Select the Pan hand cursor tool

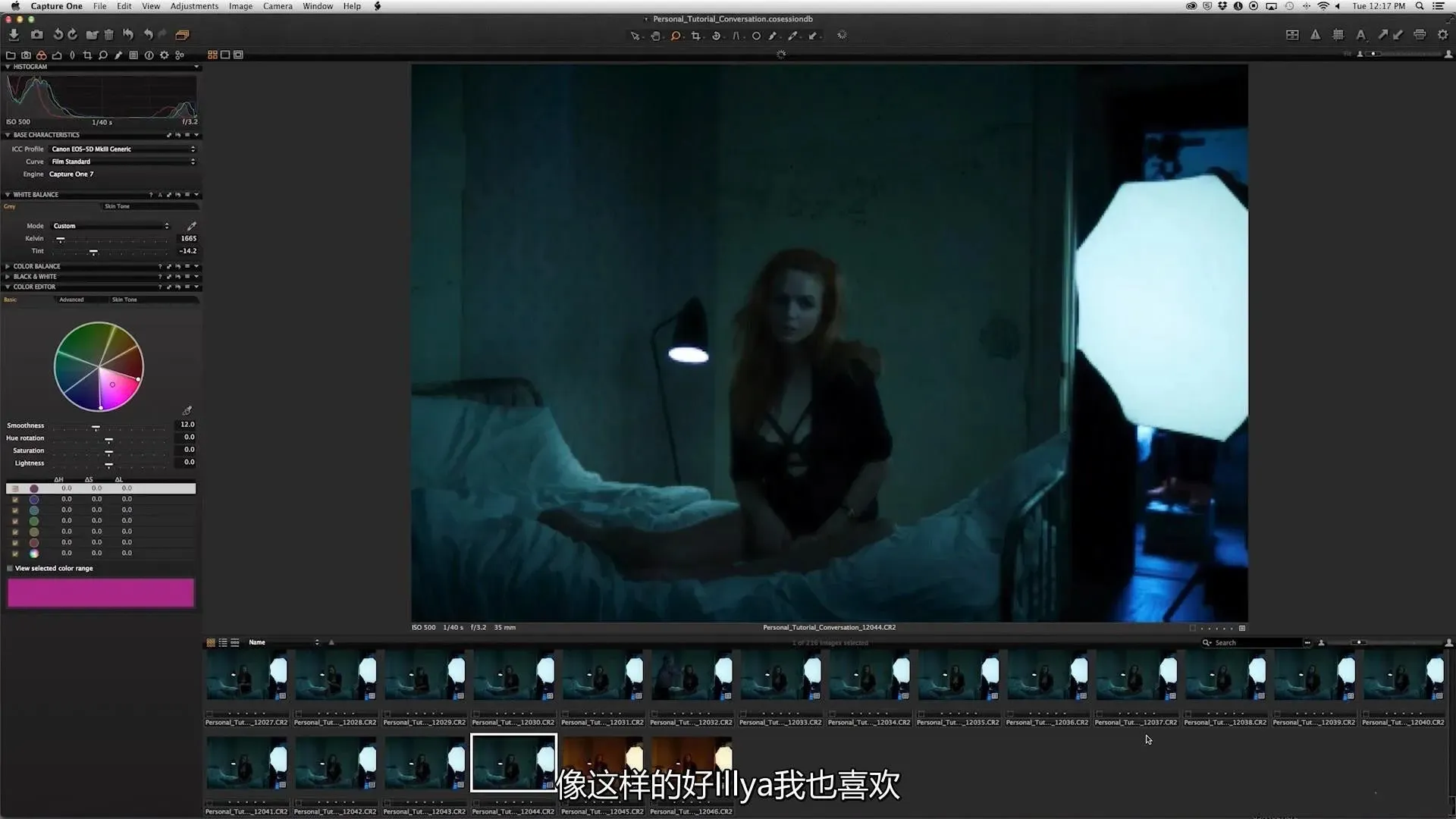point(655,36)
